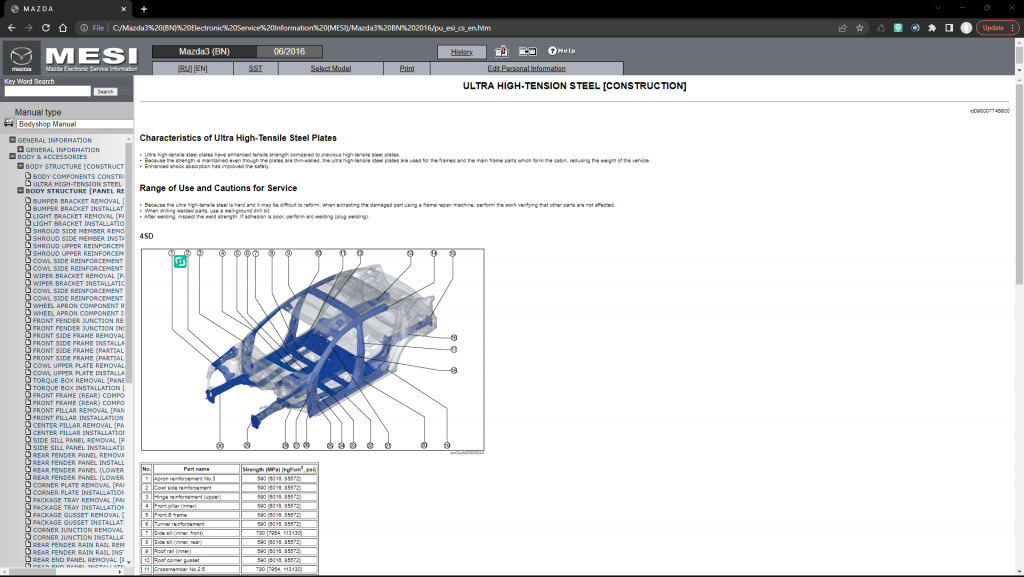Click the printer icon next to Manual type
The height and width of the screenshot is (577, 1024).
coord(9,123)
